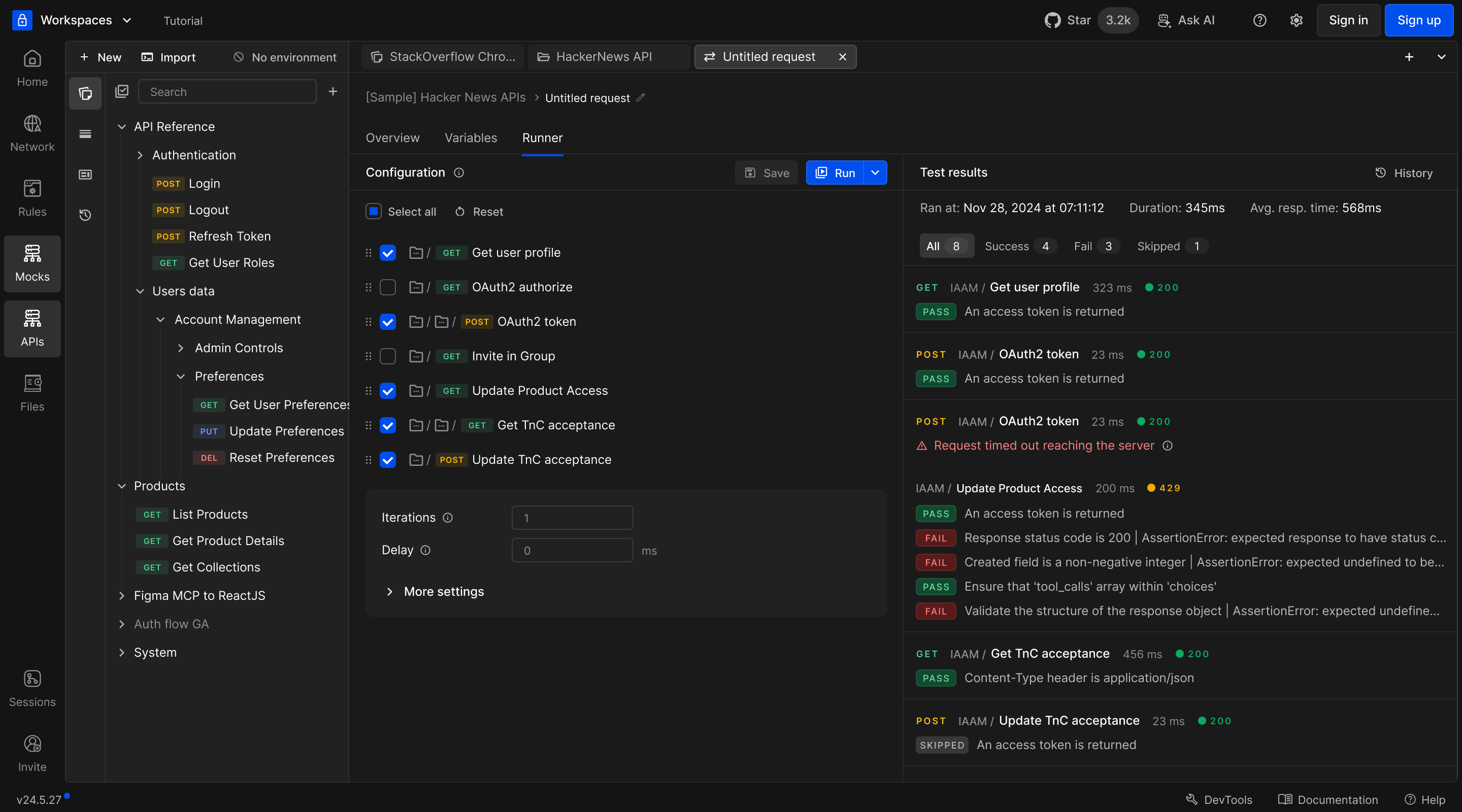Open DevTools in the status bar
This screenshot has height=812, width=1462.
1219,799
